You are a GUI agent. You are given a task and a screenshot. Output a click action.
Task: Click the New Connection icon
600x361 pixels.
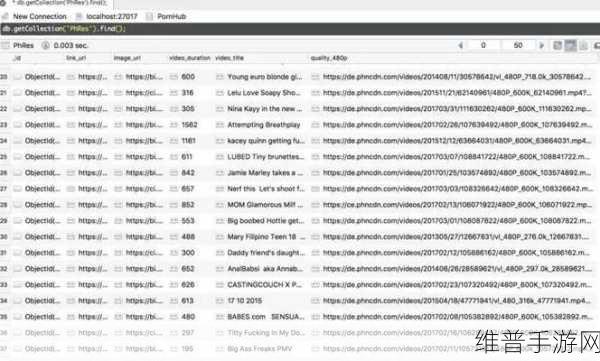click(x=5, y=16)
